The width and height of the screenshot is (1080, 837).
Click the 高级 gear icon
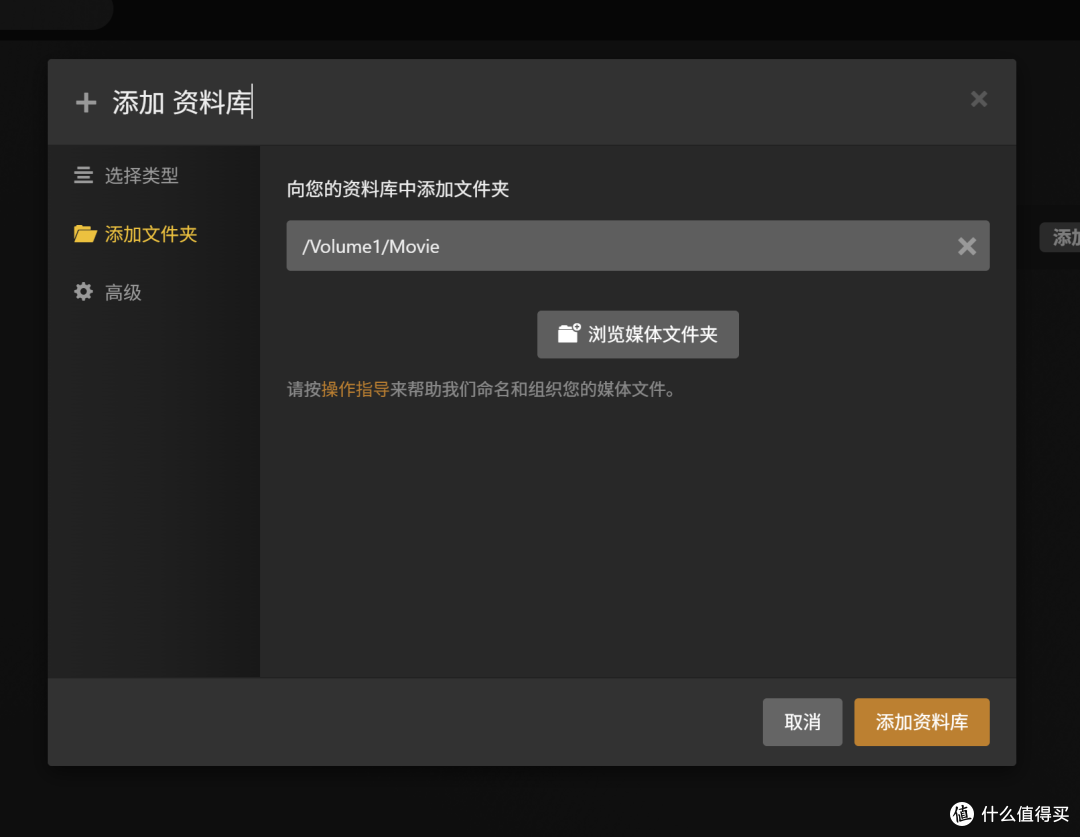click(x=83, y=292)
